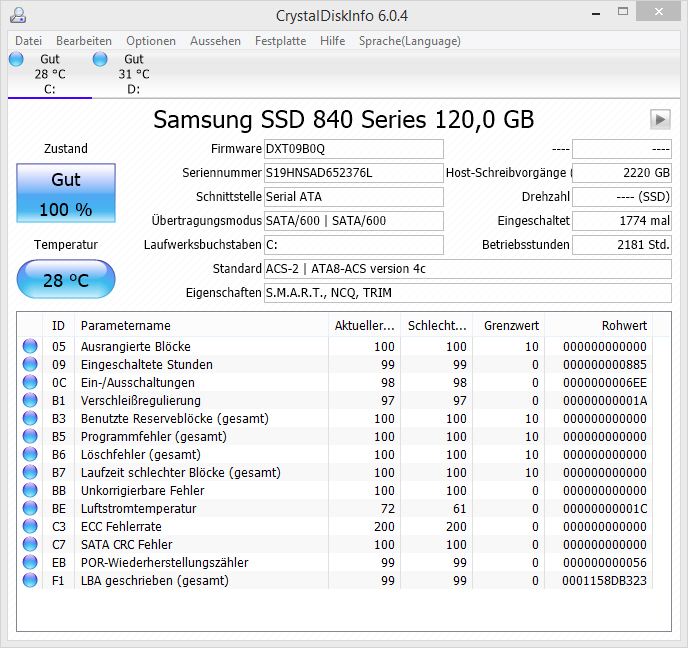Image resolution: width=688 pixels, height=648 pixels.
Task: Click the Rohwert column header
Action: pyautogui.click(x=598, y=326)
